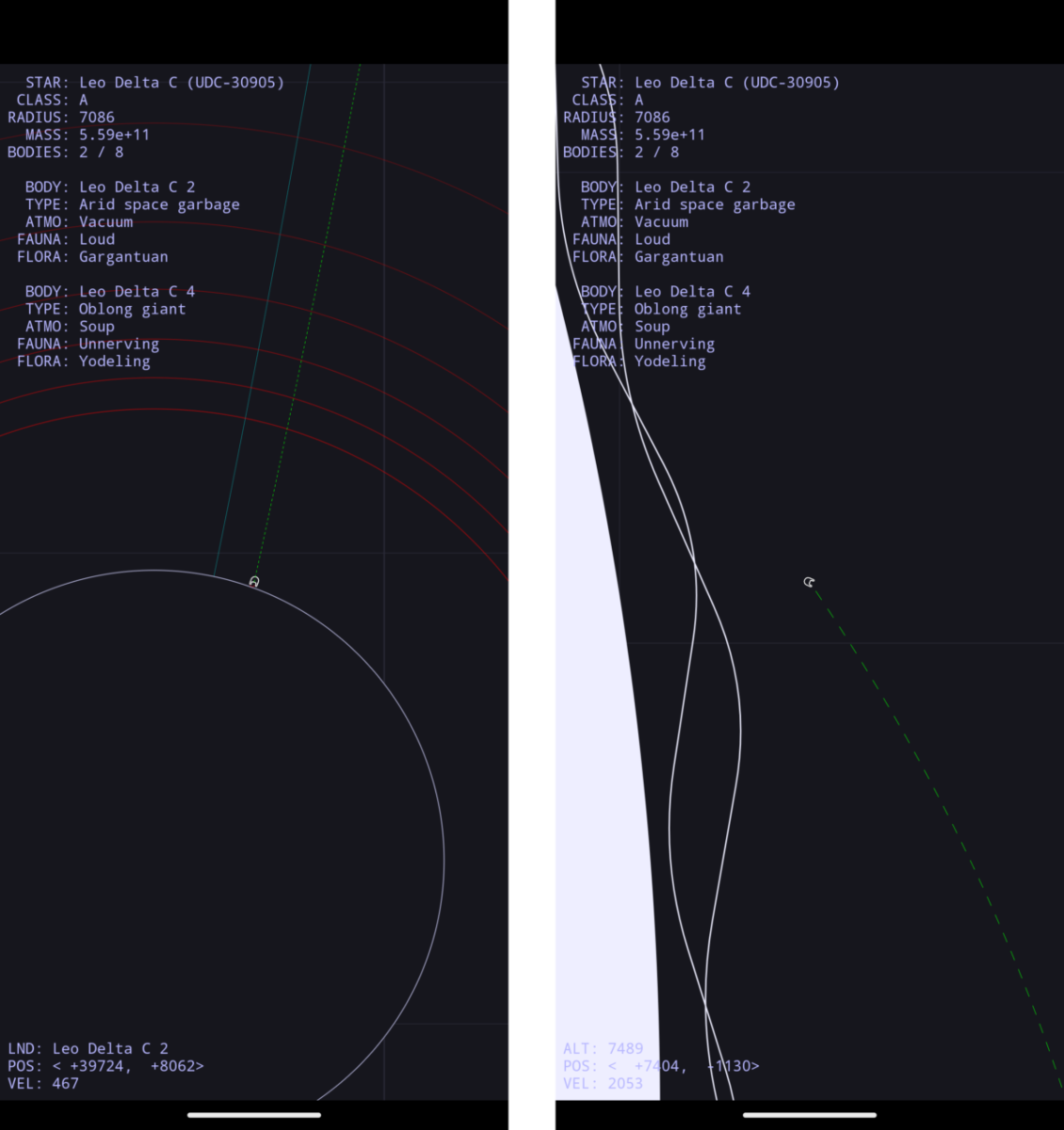The image size is (1064, 1130).
Task: Select TYPE: Arid space garbage, right screenshot
Action: (x=687, y=204)
